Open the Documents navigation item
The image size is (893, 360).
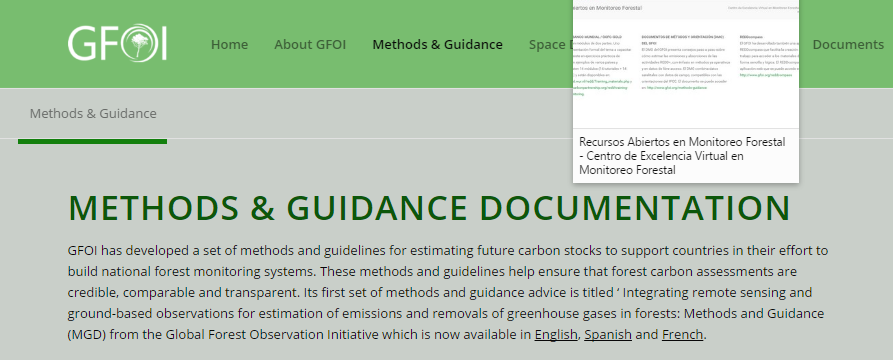[x=848, y=44]
